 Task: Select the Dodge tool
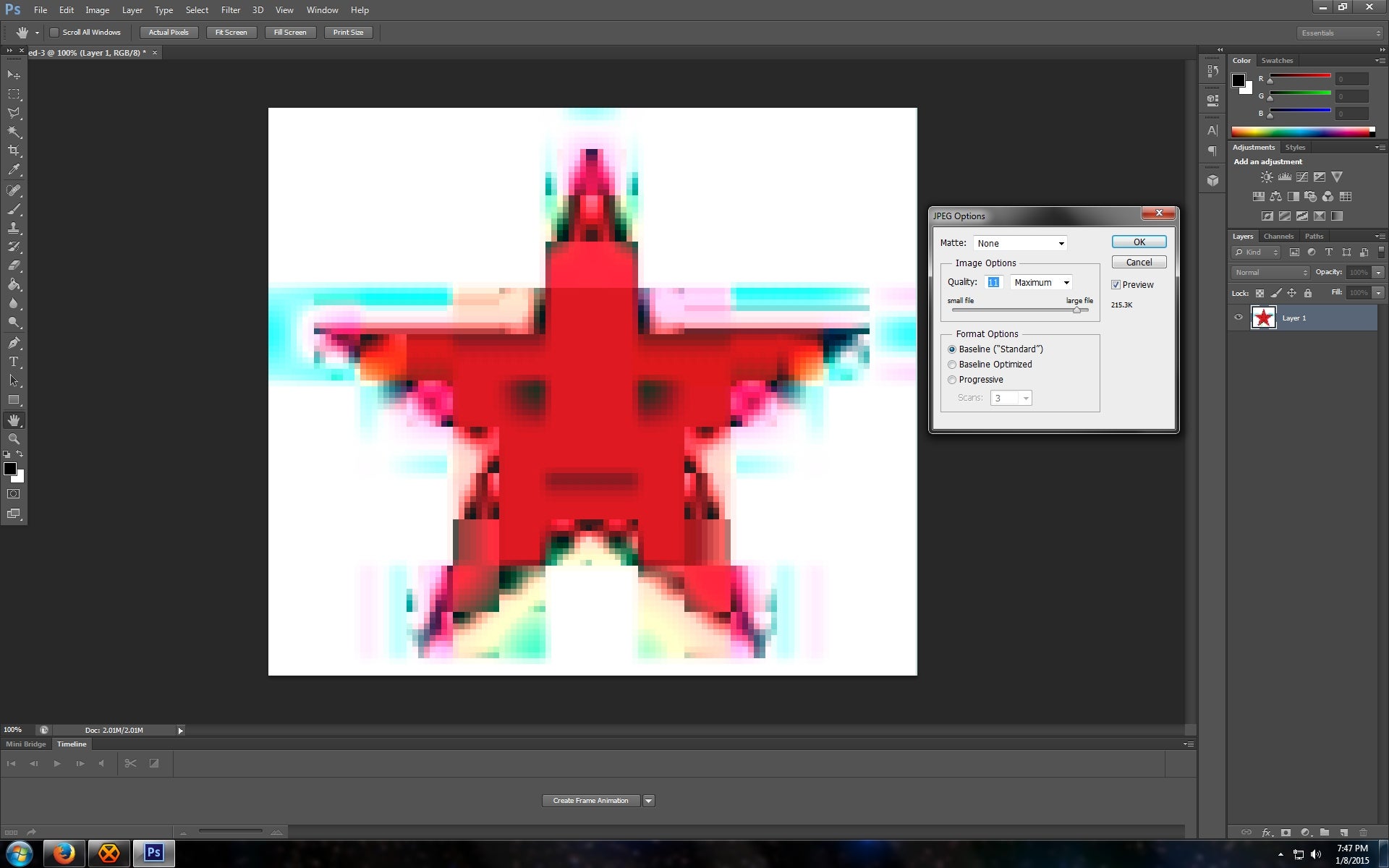click(x=14, y=322)
